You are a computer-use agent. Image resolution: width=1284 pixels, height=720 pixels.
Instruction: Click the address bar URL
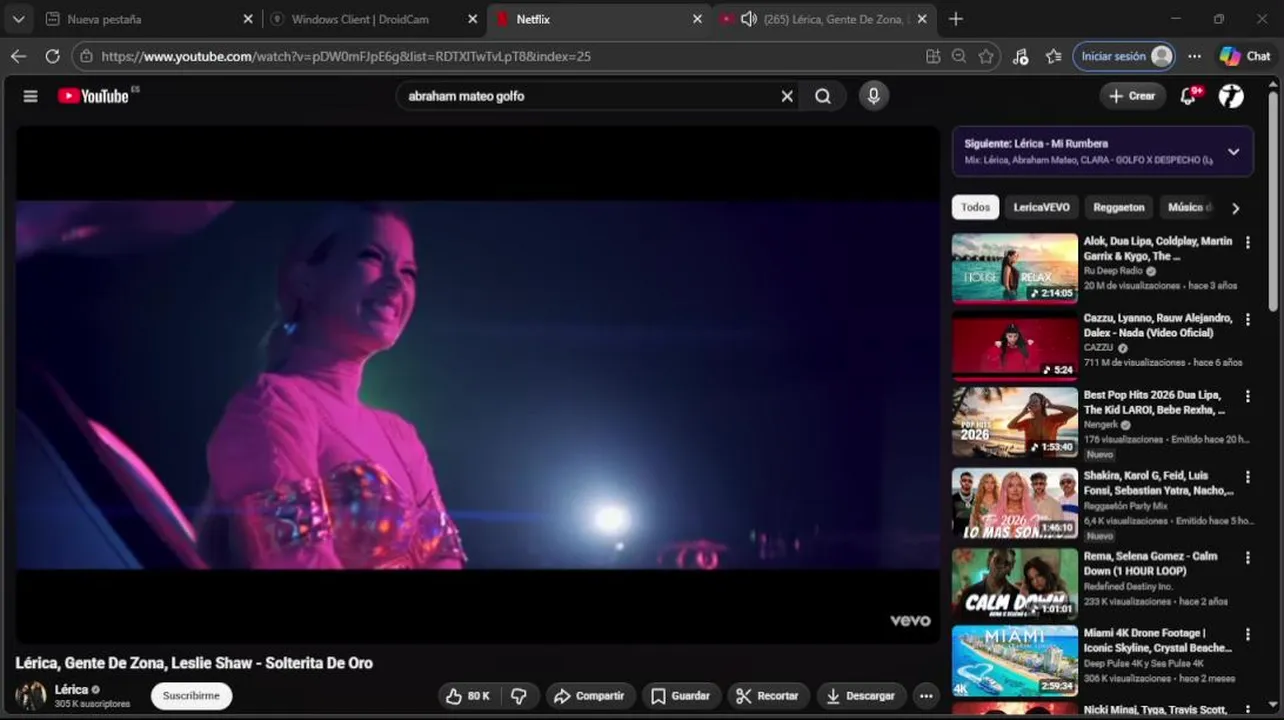click(x=346, y=56)
